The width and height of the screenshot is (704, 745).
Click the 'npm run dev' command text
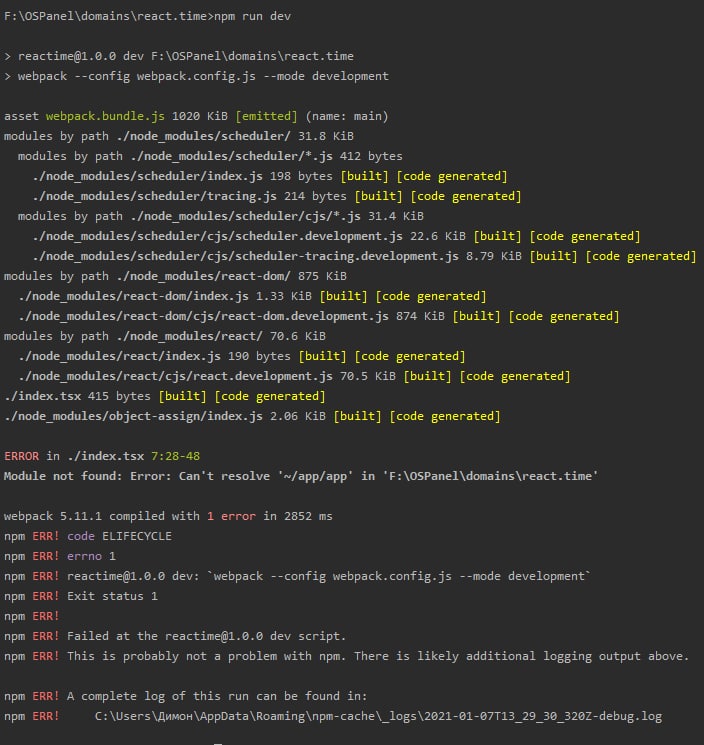[252, 16]
